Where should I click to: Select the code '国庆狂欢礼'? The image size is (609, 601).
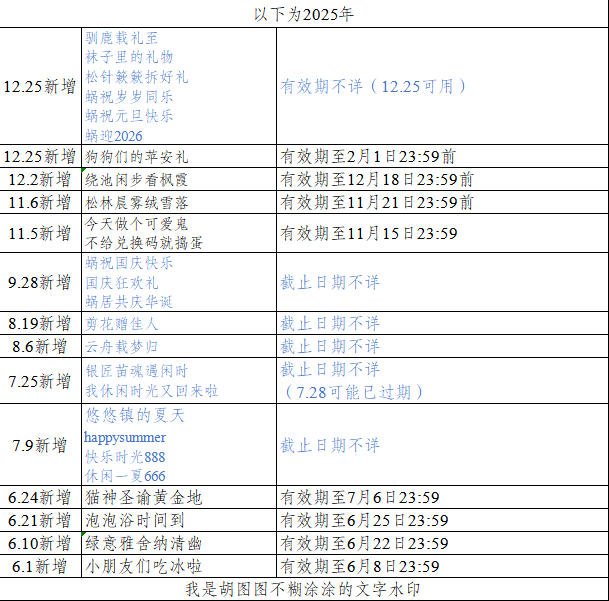coord(122,283)
